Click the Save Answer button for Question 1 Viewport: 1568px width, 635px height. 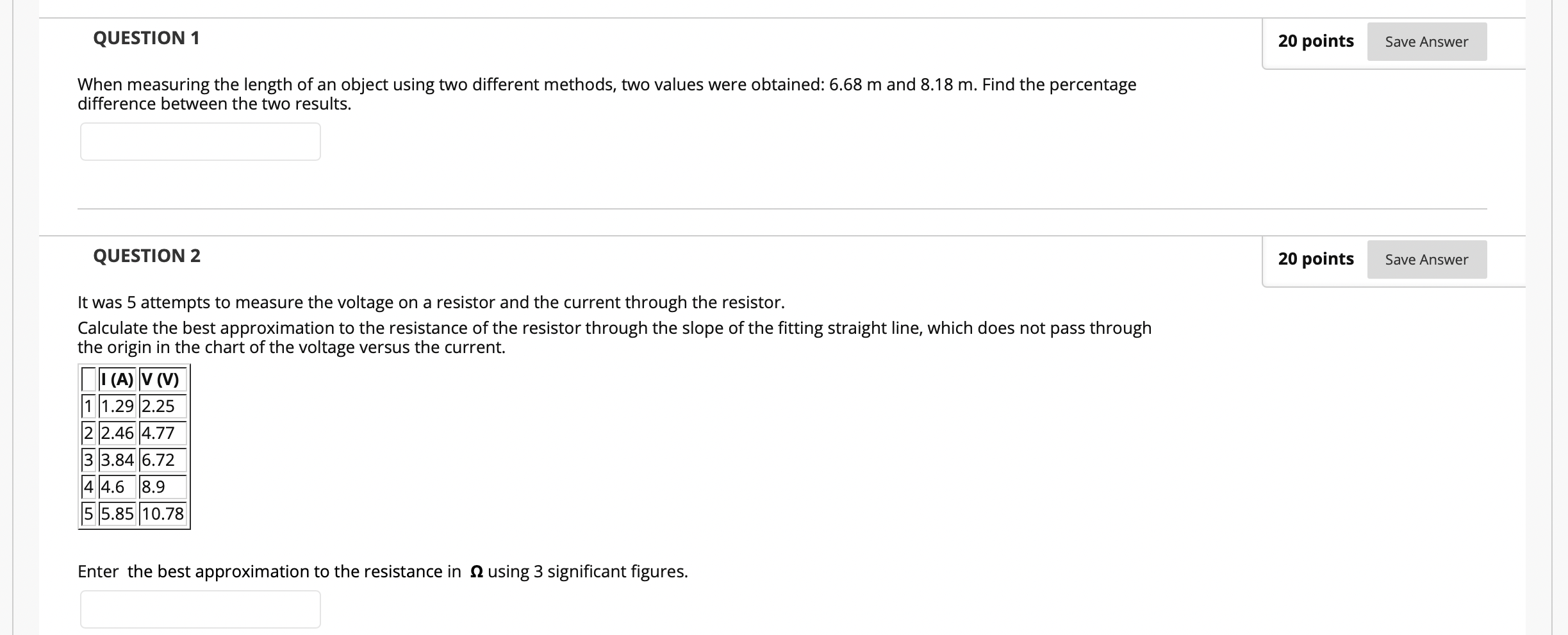[1426, 41]
